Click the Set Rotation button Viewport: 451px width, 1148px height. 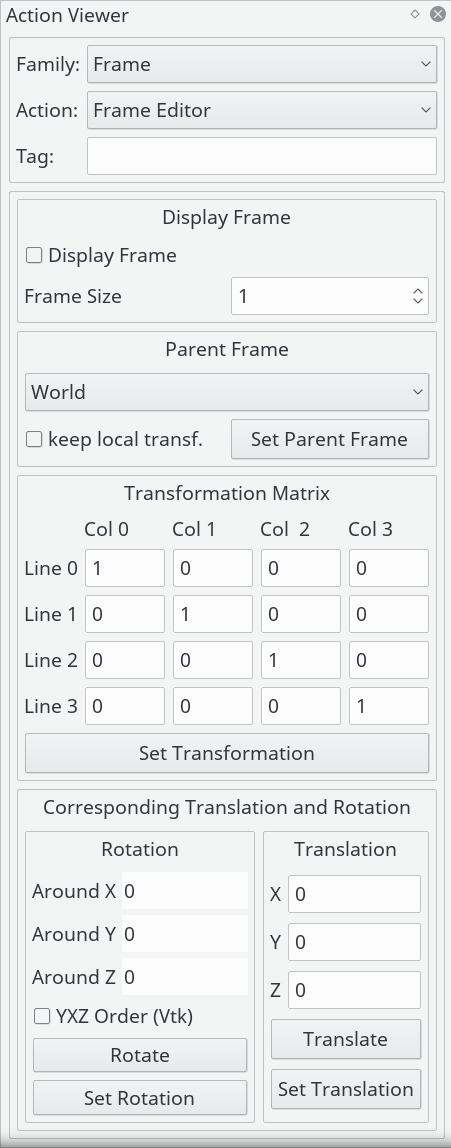point(140,1097)
